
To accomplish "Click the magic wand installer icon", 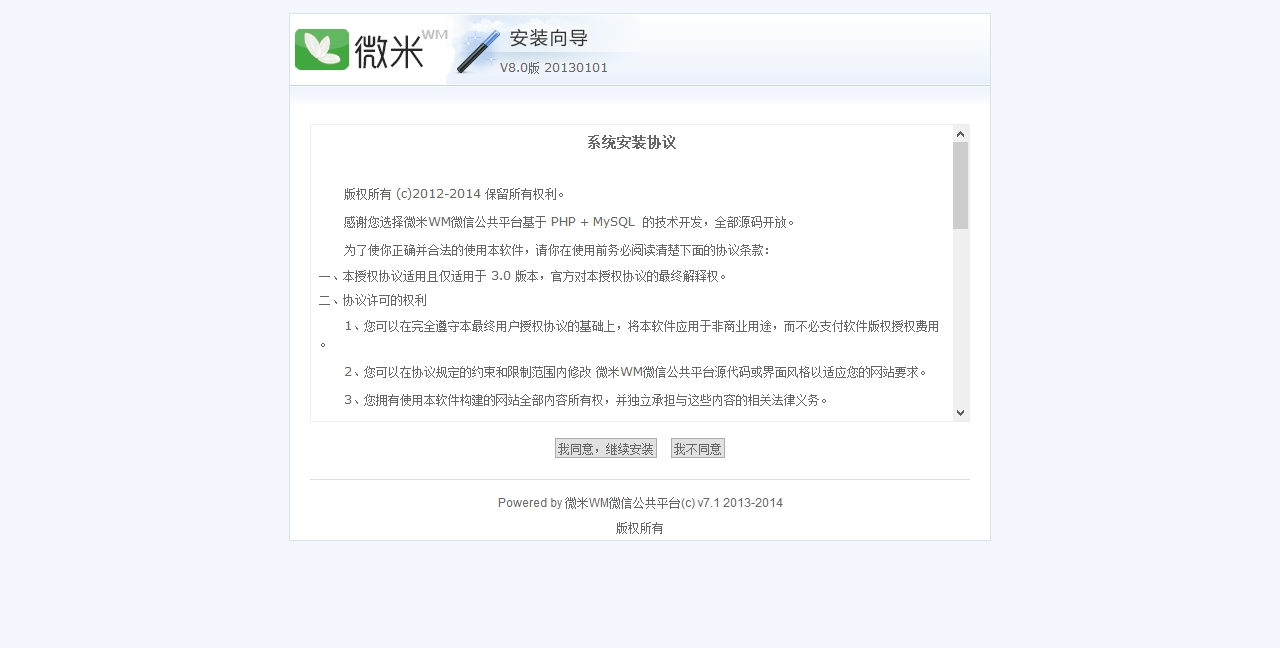I will (478, 52).
